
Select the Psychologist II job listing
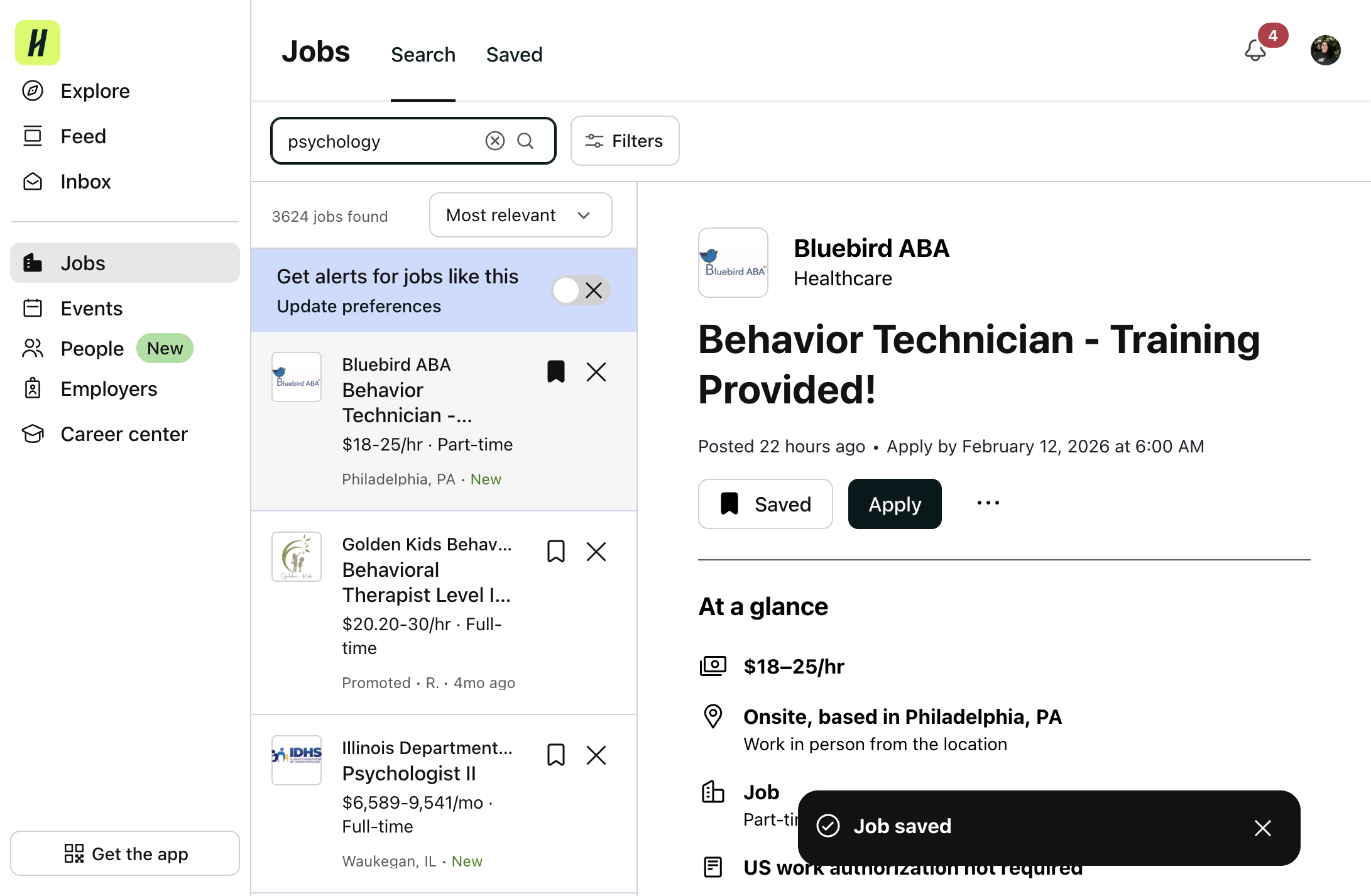click(444, 804)
